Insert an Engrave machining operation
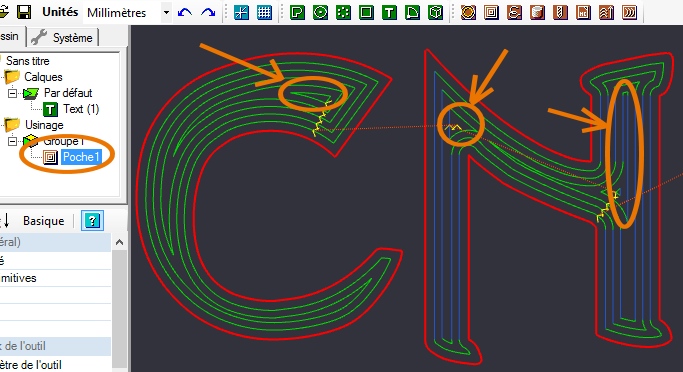683x372 pixels. click(x=514, y=12)
